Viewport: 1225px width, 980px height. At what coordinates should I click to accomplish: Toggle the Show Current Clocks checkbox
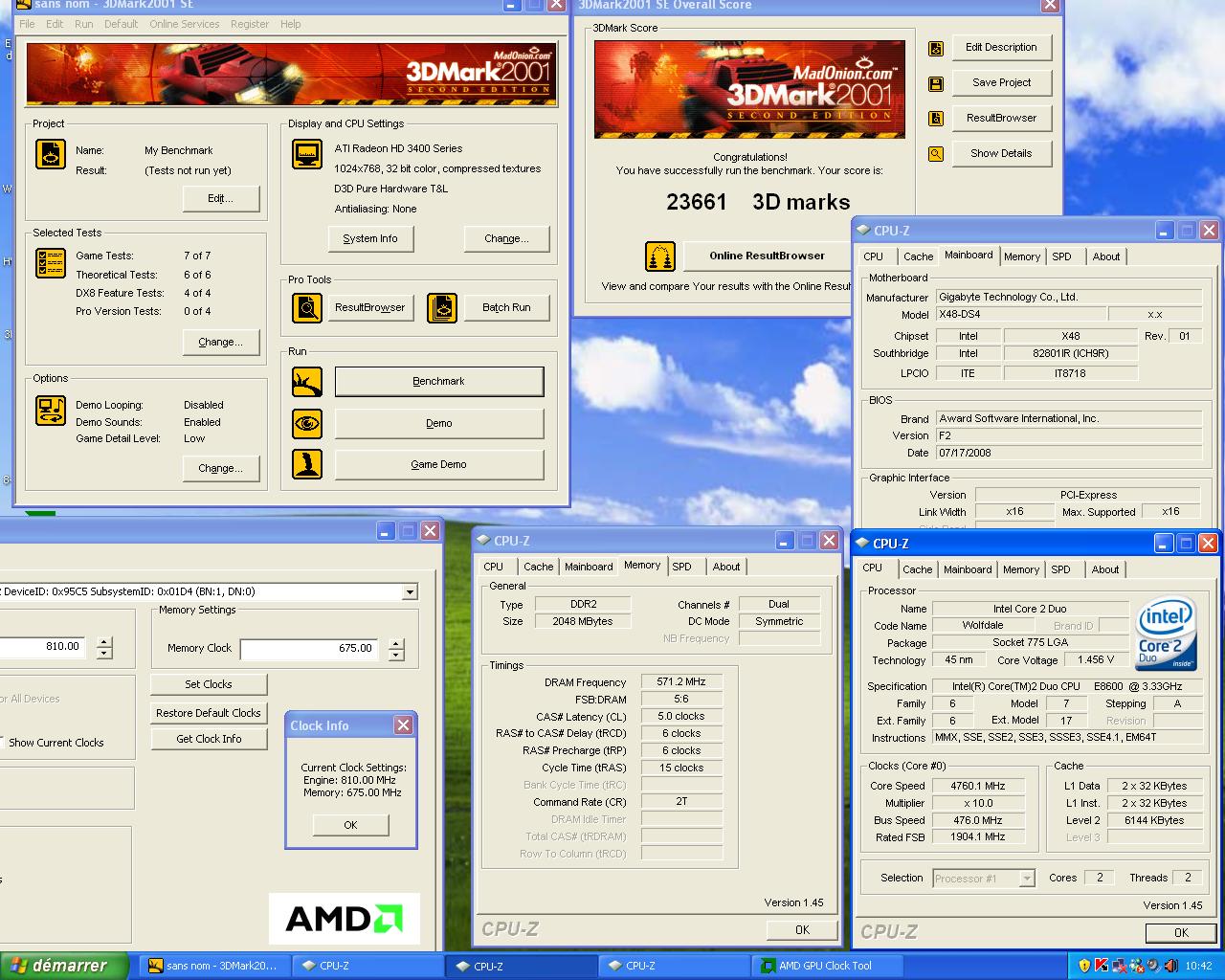pos(2,743)
